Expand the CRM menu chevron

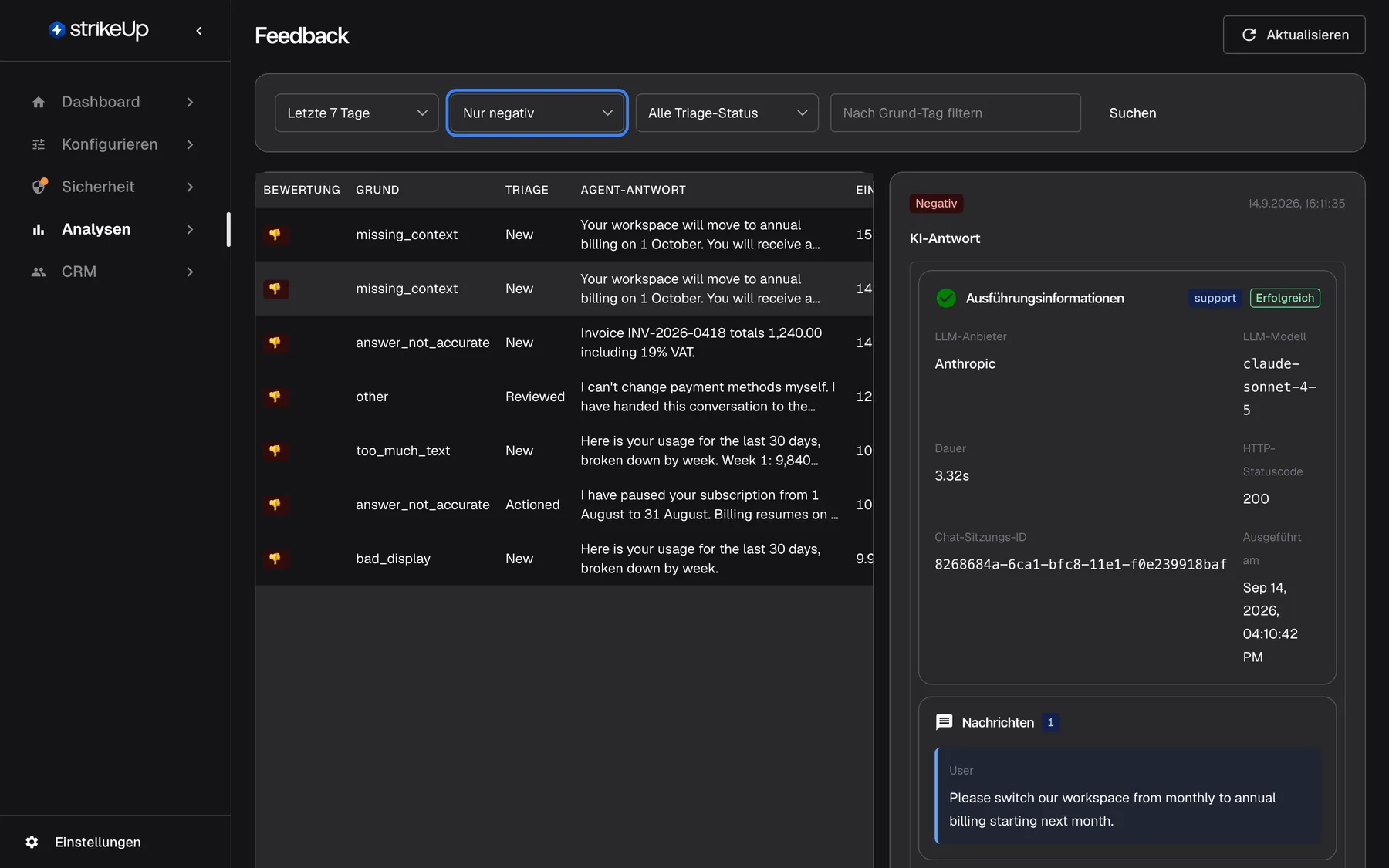coord(190,272)
